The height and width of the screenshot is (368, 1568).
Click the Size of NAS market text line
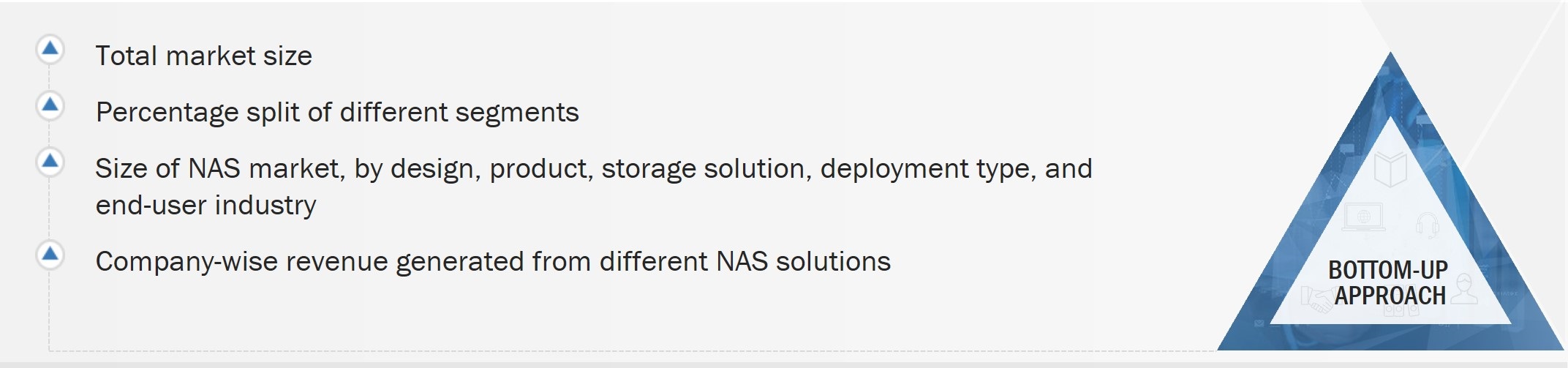[x=593, y=169]
